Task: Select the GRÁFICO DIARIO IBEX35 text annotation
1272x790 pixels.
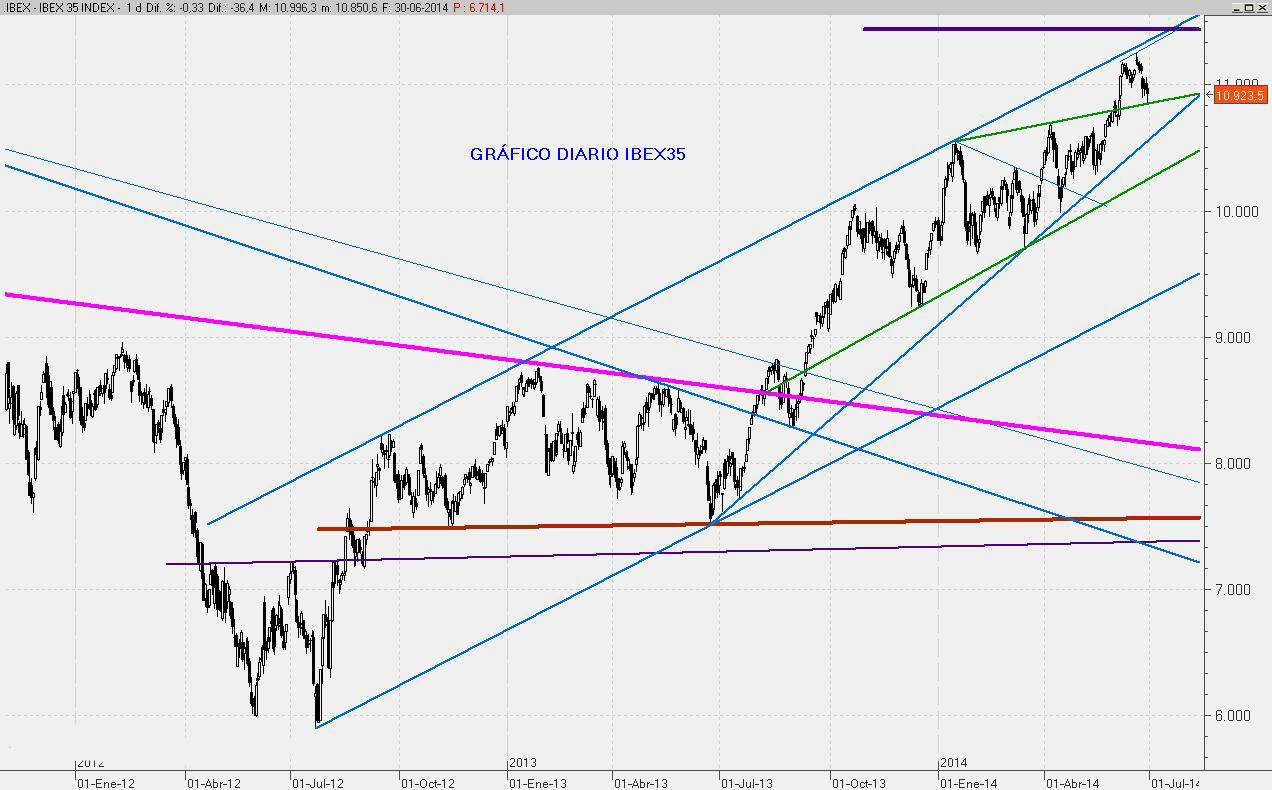Action: click(577, 155)
